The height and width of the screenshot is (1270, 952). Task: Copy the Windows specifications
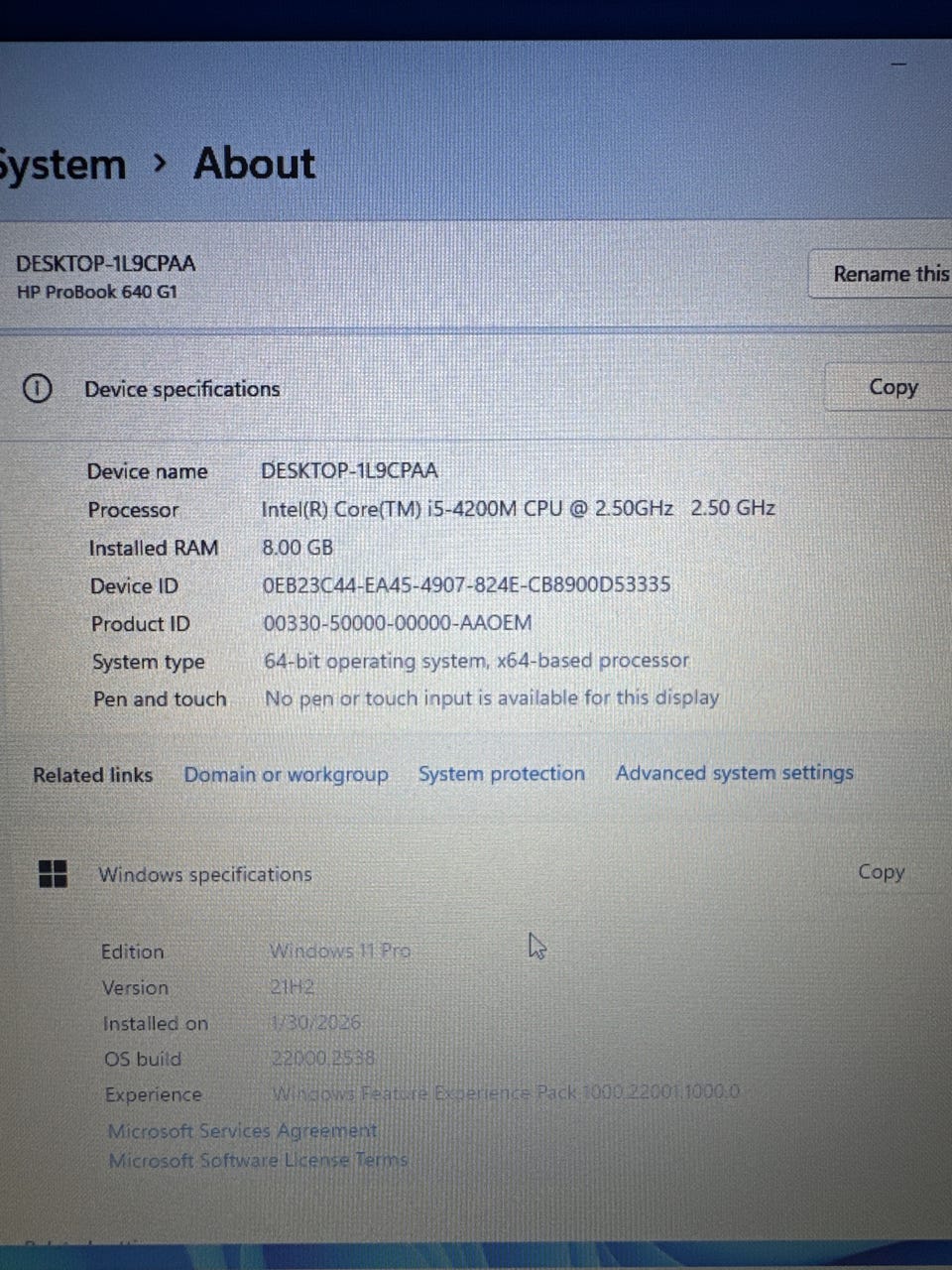click(x=881, y=872)
